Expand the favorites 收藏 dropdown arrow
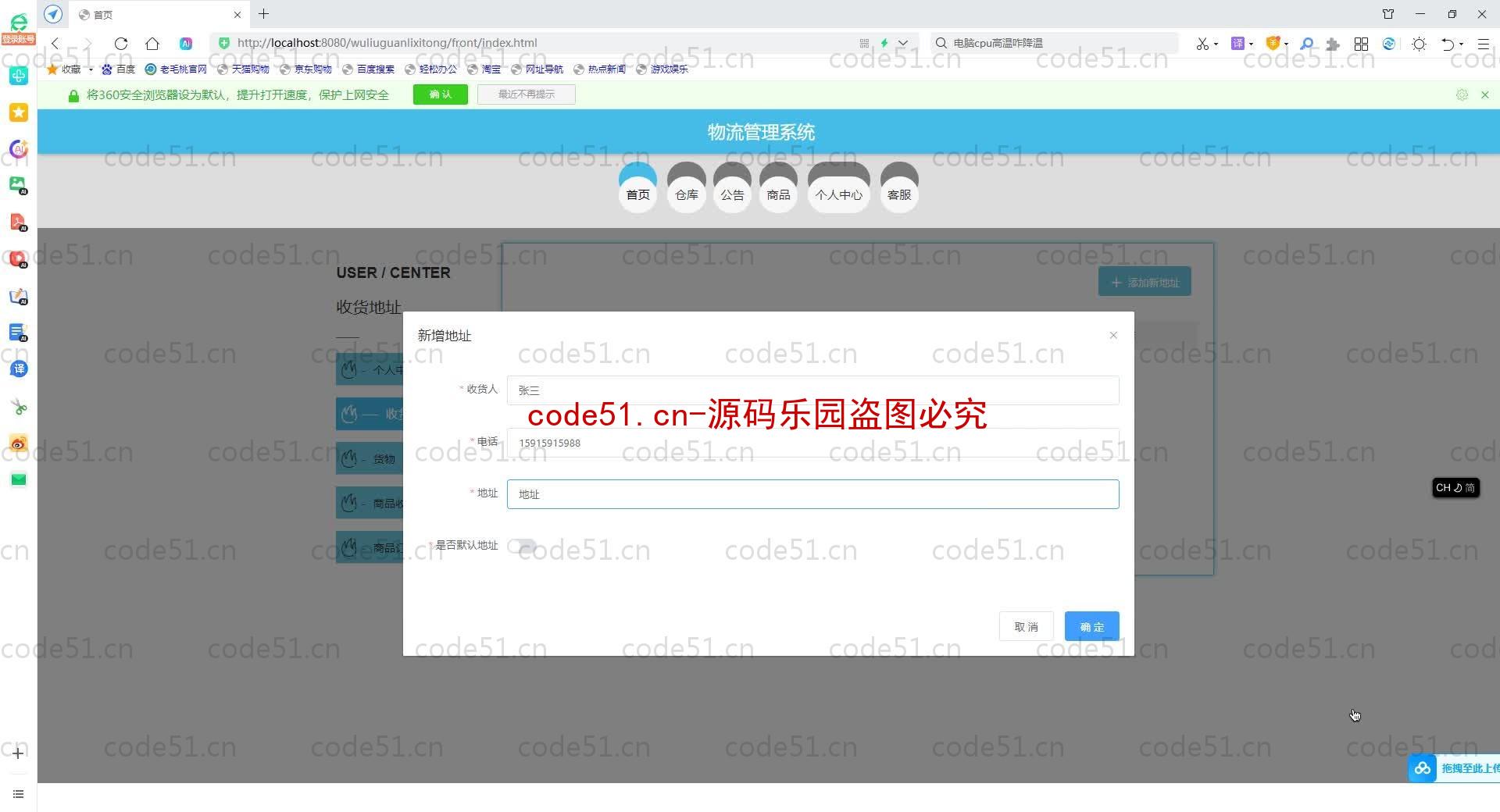 tap(91, 69)
